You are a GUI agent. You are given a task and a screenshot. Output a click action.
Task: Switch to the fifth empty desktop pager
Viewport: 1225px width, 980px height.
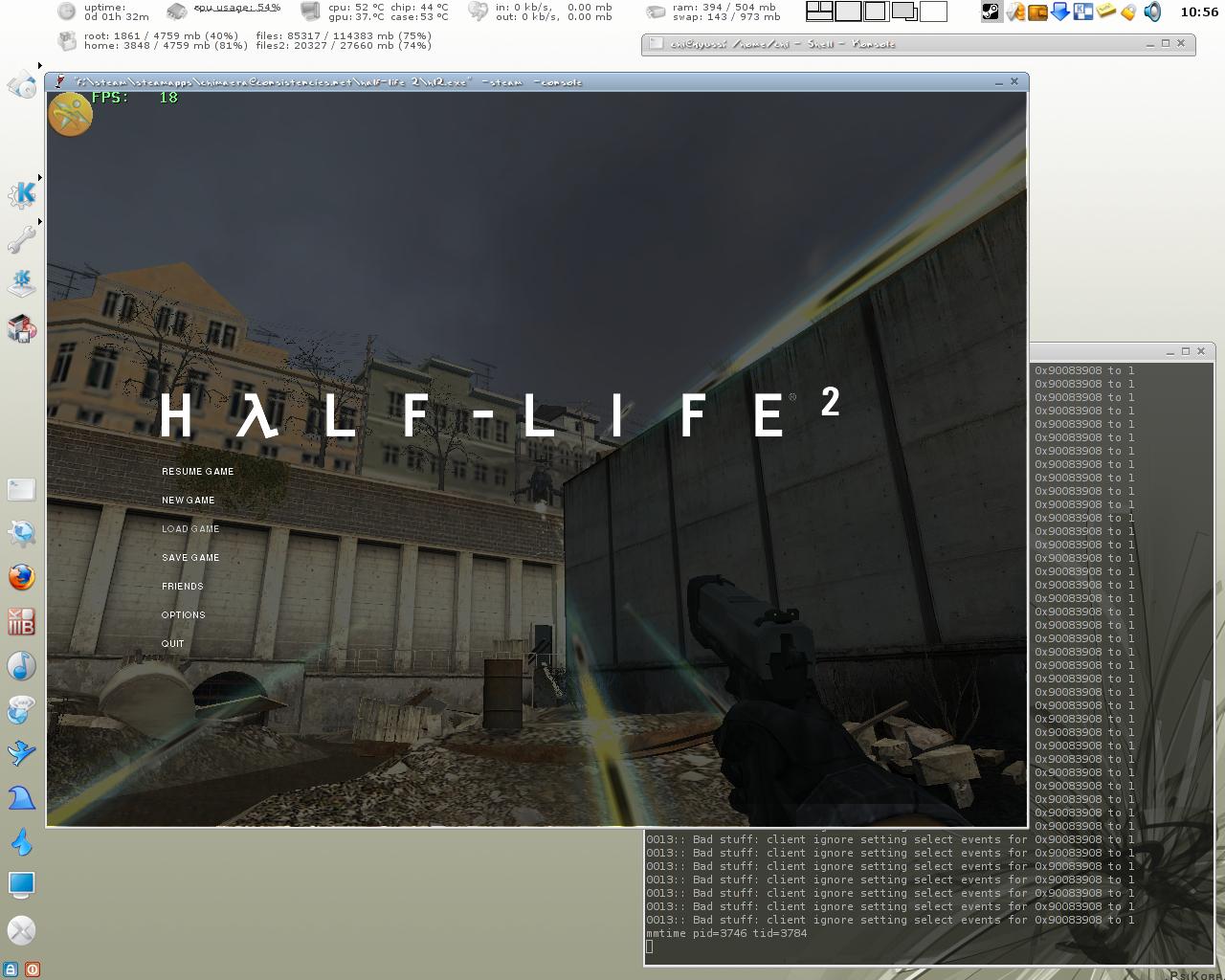pyautogui.click(x=933, y=11)
